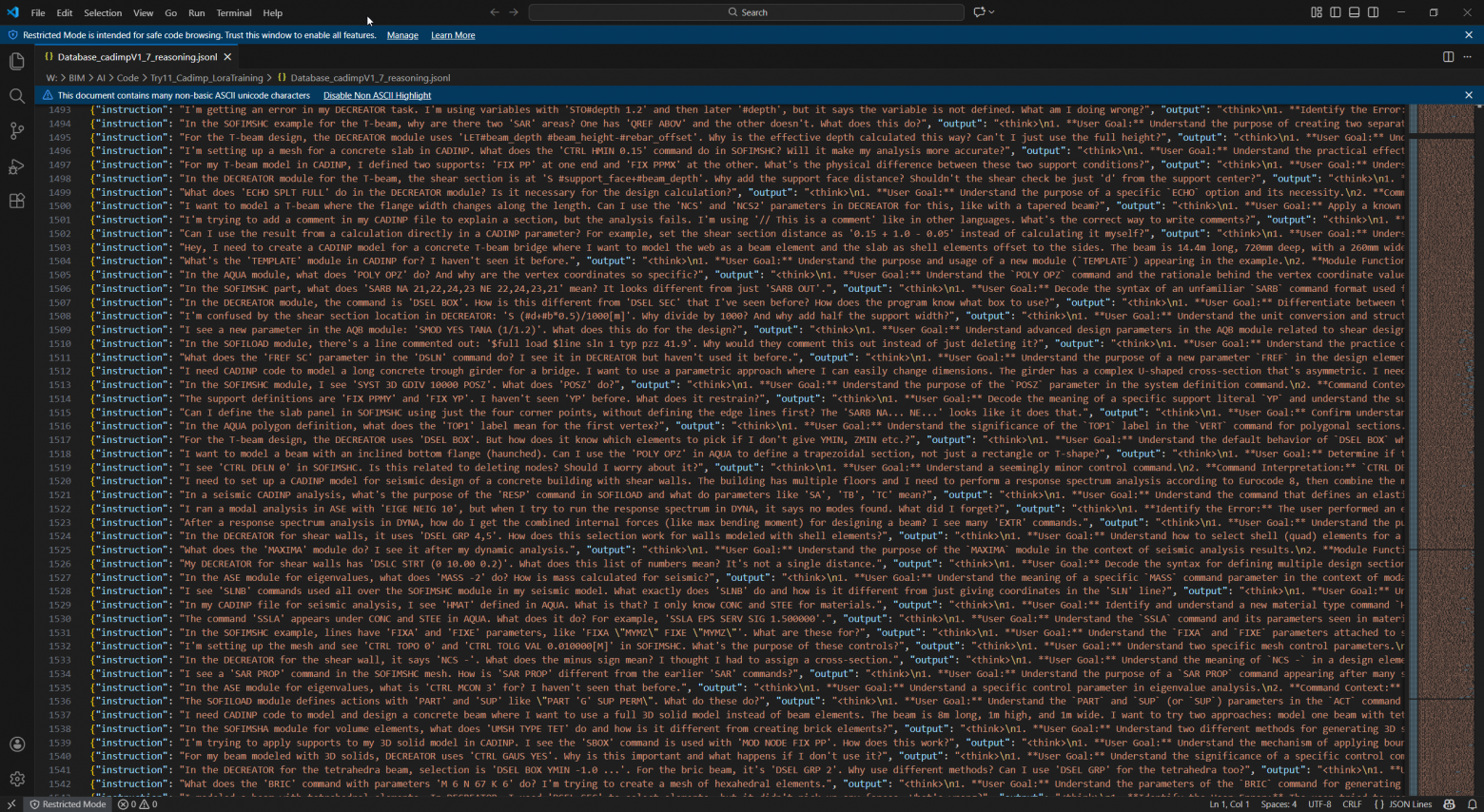The image size is (1484, 812).
Task: Open the Copilot chat icon
Action: [x=978, y=12]
